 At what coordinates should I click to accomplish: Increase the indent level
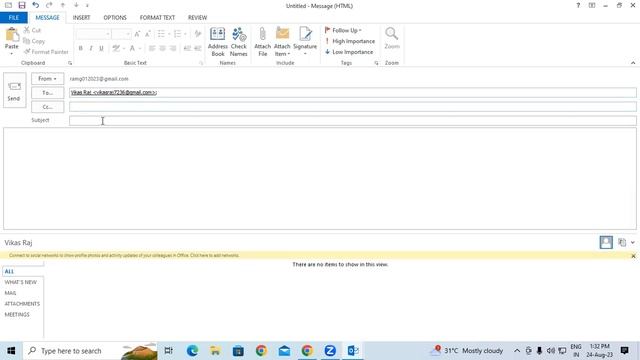(198, 48)
